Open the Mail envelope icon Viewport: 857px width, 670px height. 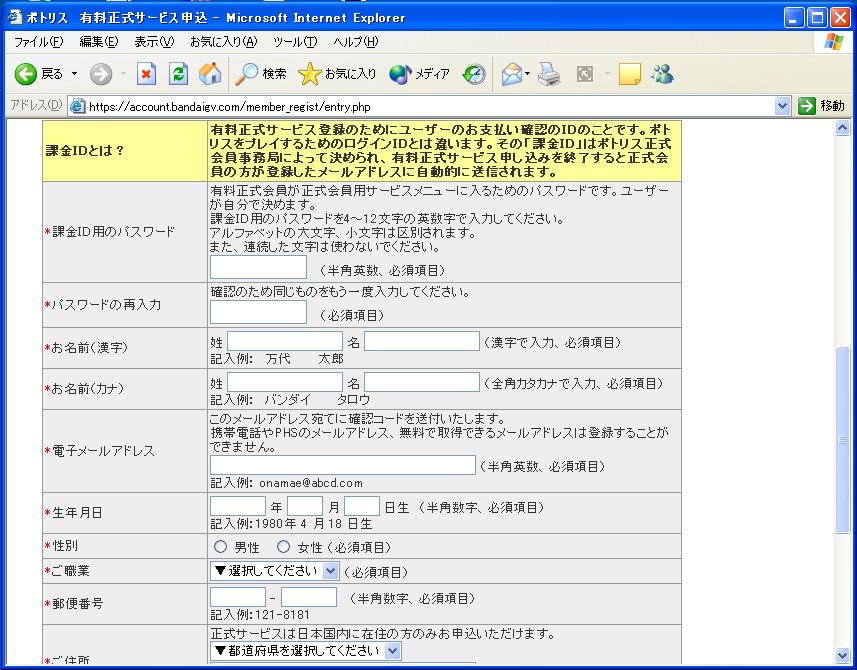(512, 74)
